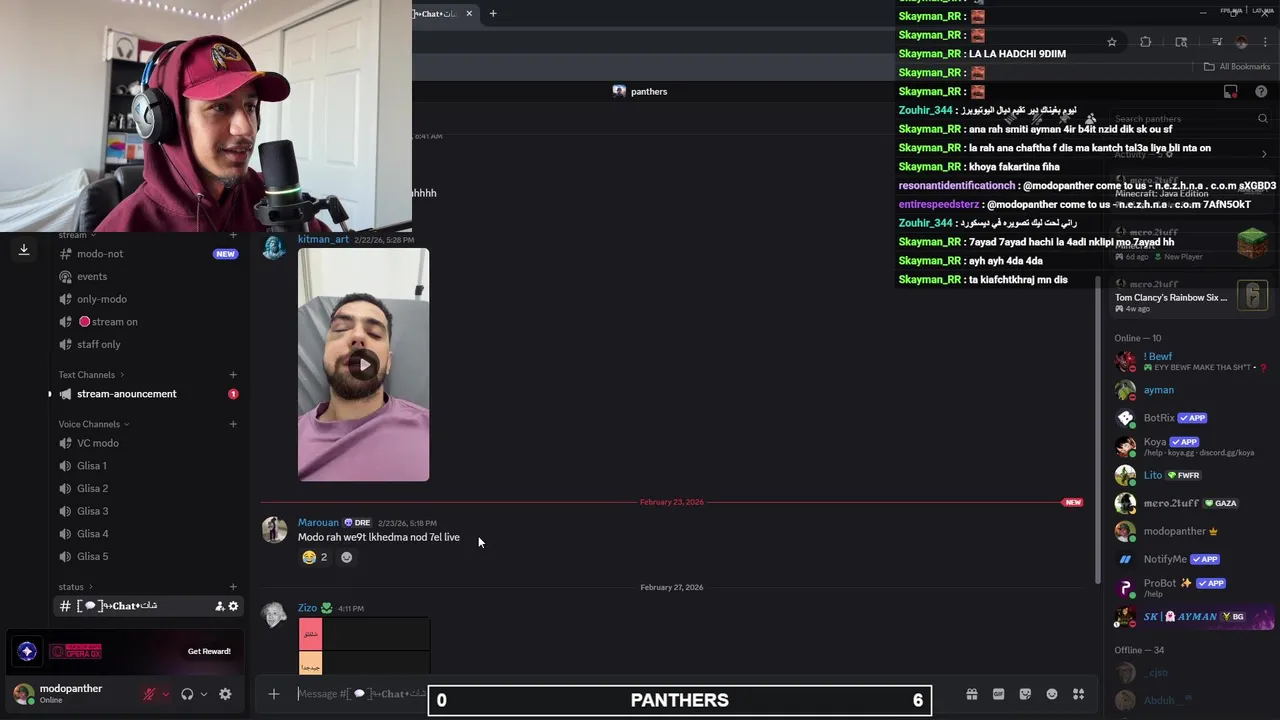This screenshot has height=720, width=1280.
Task: Collapse the Text Channels category
Action: (x=90, y=375)
